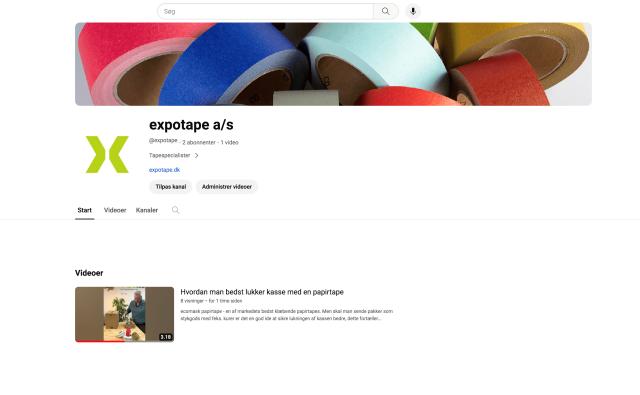Click the search magnifier button
This screenshot has width=640, height=395.
click(386, 11)
